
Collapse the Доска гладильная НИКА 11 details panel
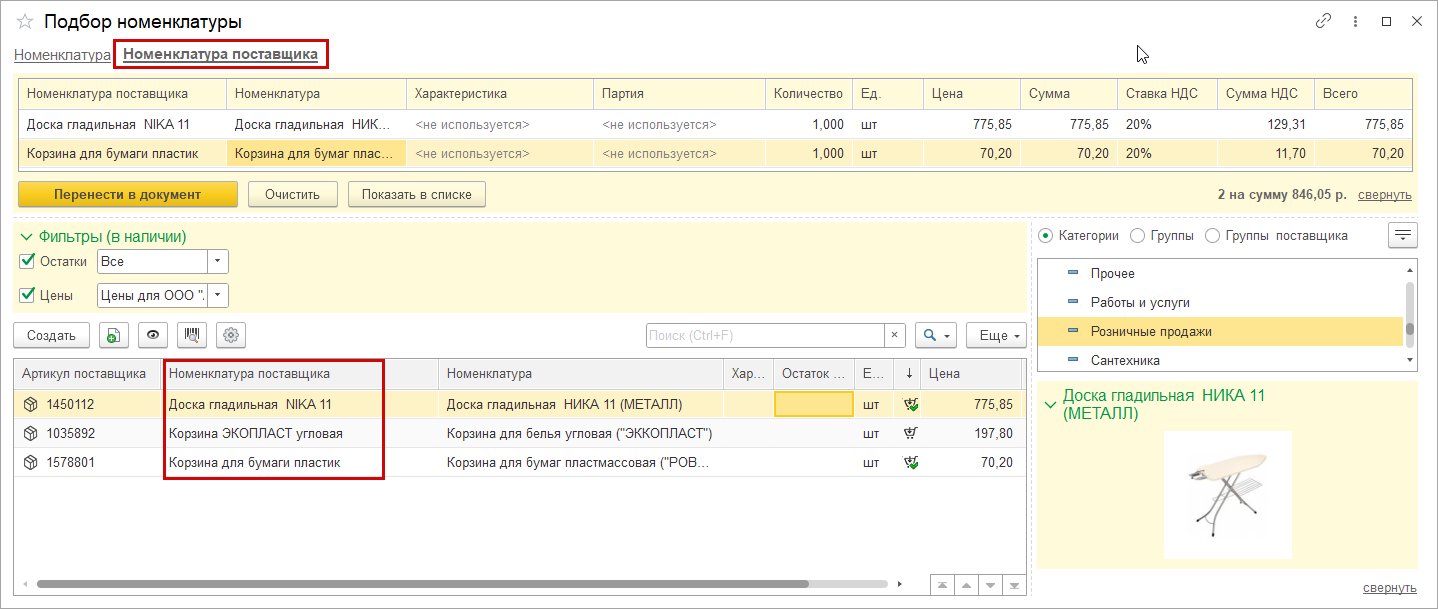[1050, 404]
